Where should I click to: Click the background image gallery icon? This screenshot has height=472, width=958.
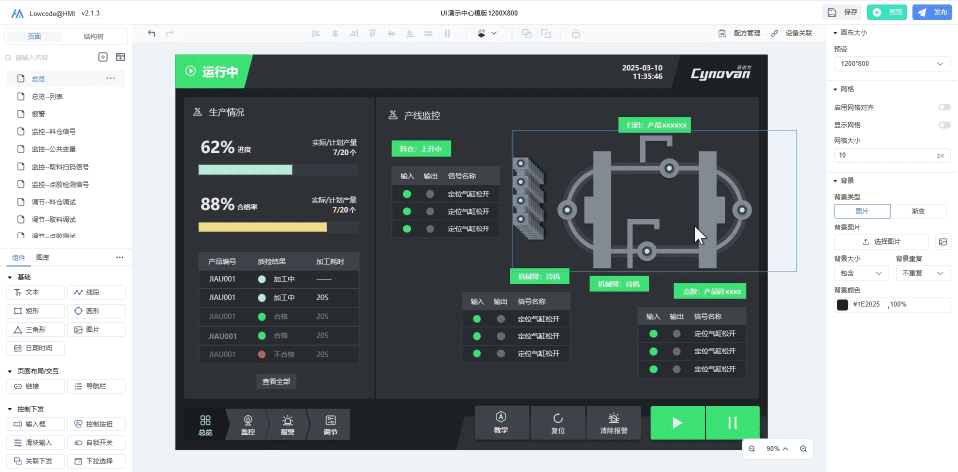942,242
